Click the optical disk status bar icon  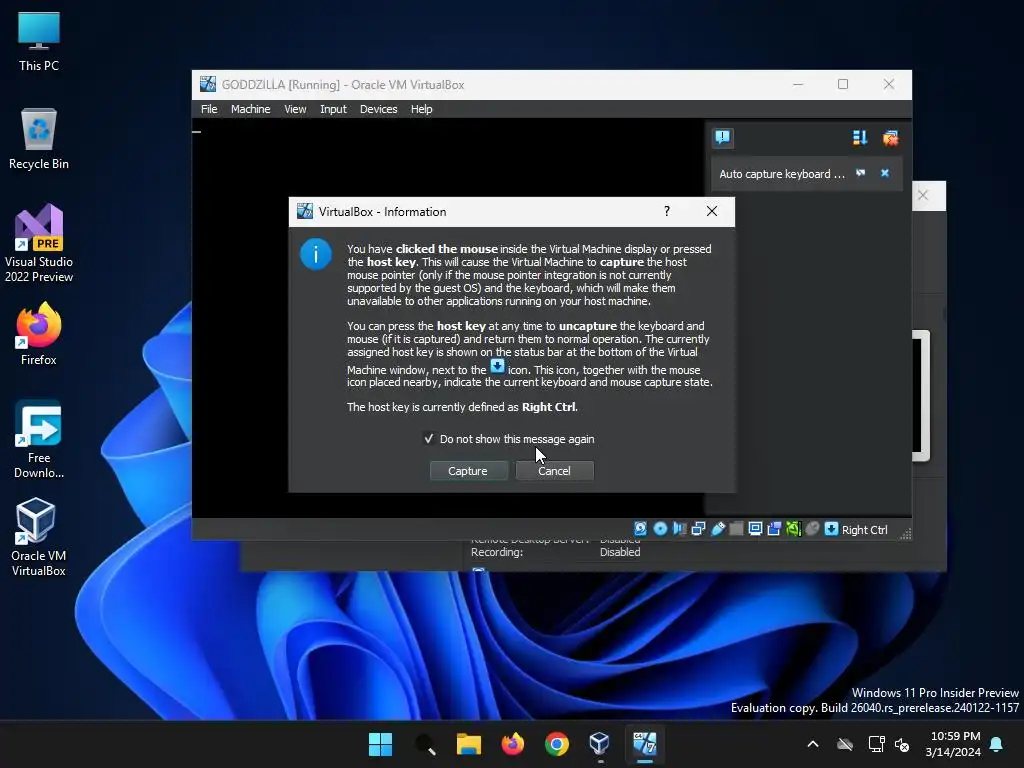coord(660,529)
